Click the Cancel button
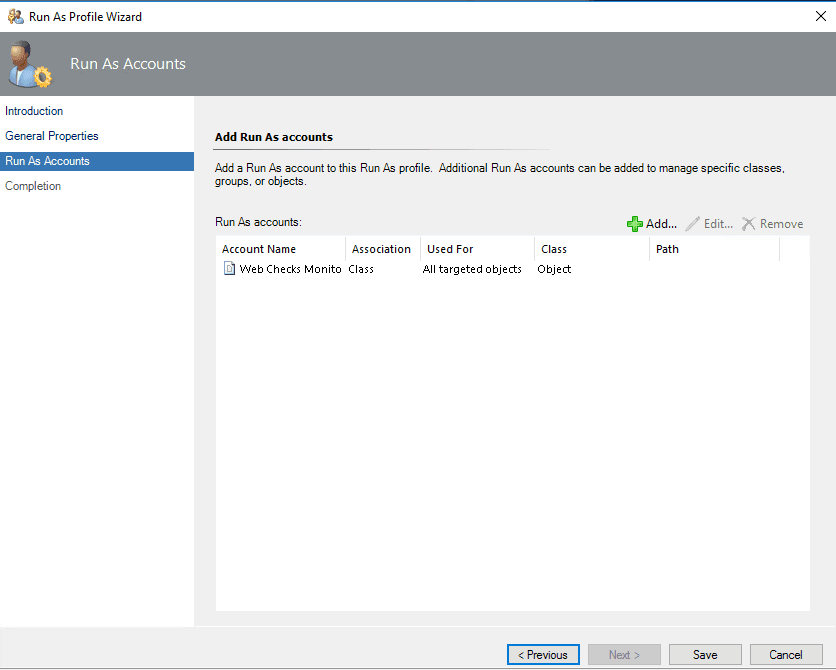 tap(786, 655)
